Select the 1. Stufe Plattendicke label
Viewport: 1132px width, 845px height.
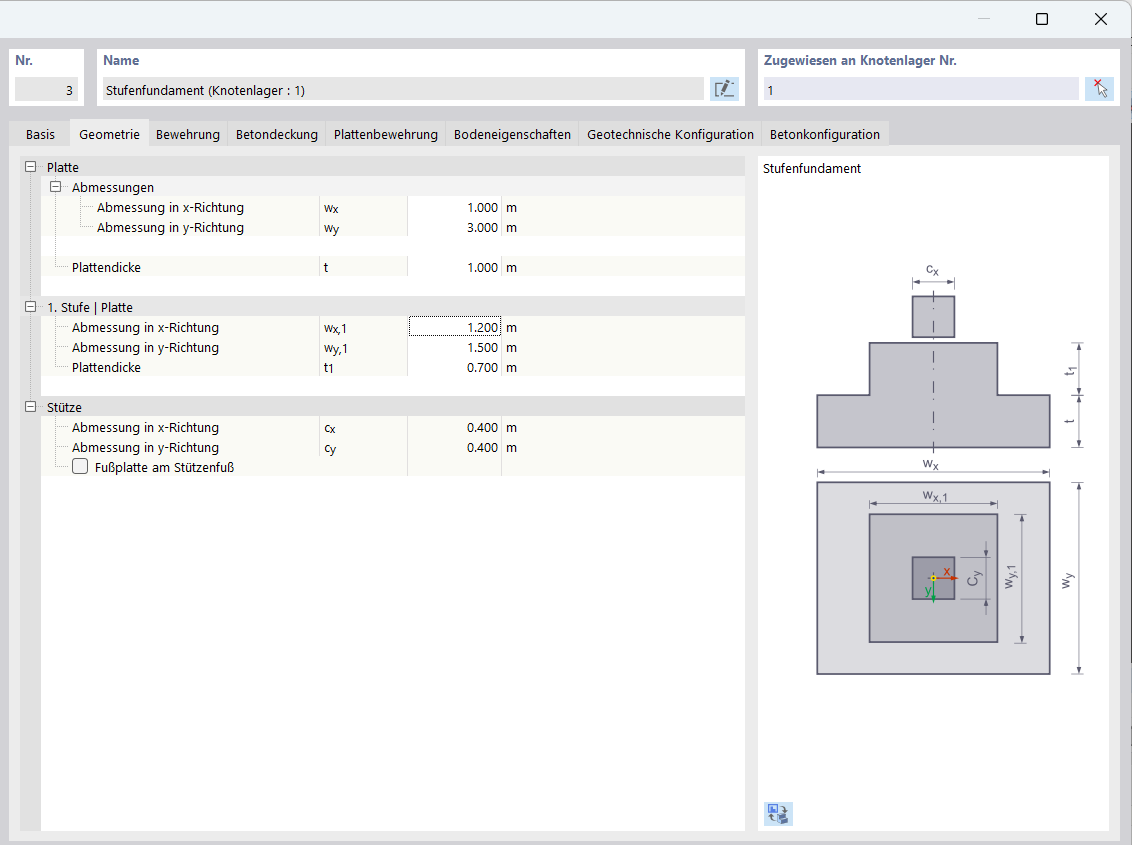(x=106, y=367)
